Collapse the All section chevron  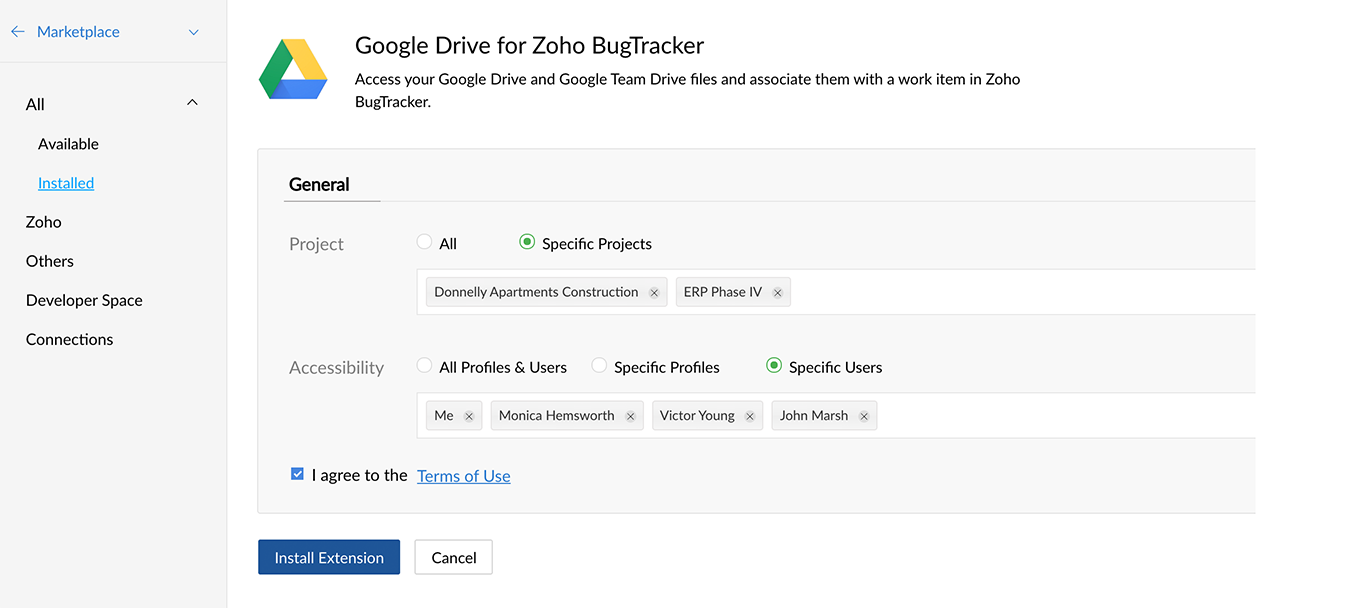(x=193, y=103)
